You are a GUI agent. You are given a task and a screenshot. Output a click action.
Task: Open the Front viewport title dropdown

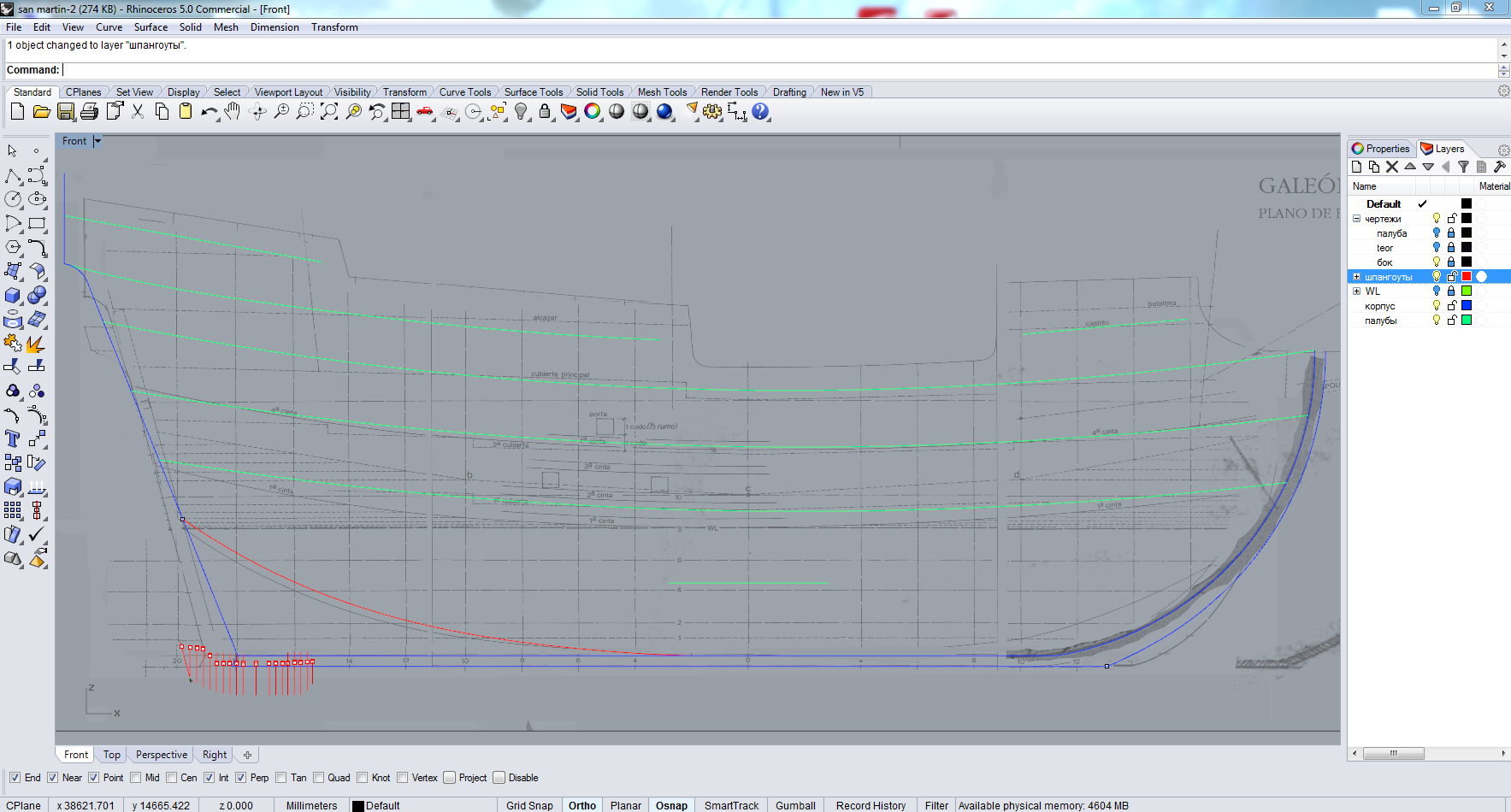(97, 141)
